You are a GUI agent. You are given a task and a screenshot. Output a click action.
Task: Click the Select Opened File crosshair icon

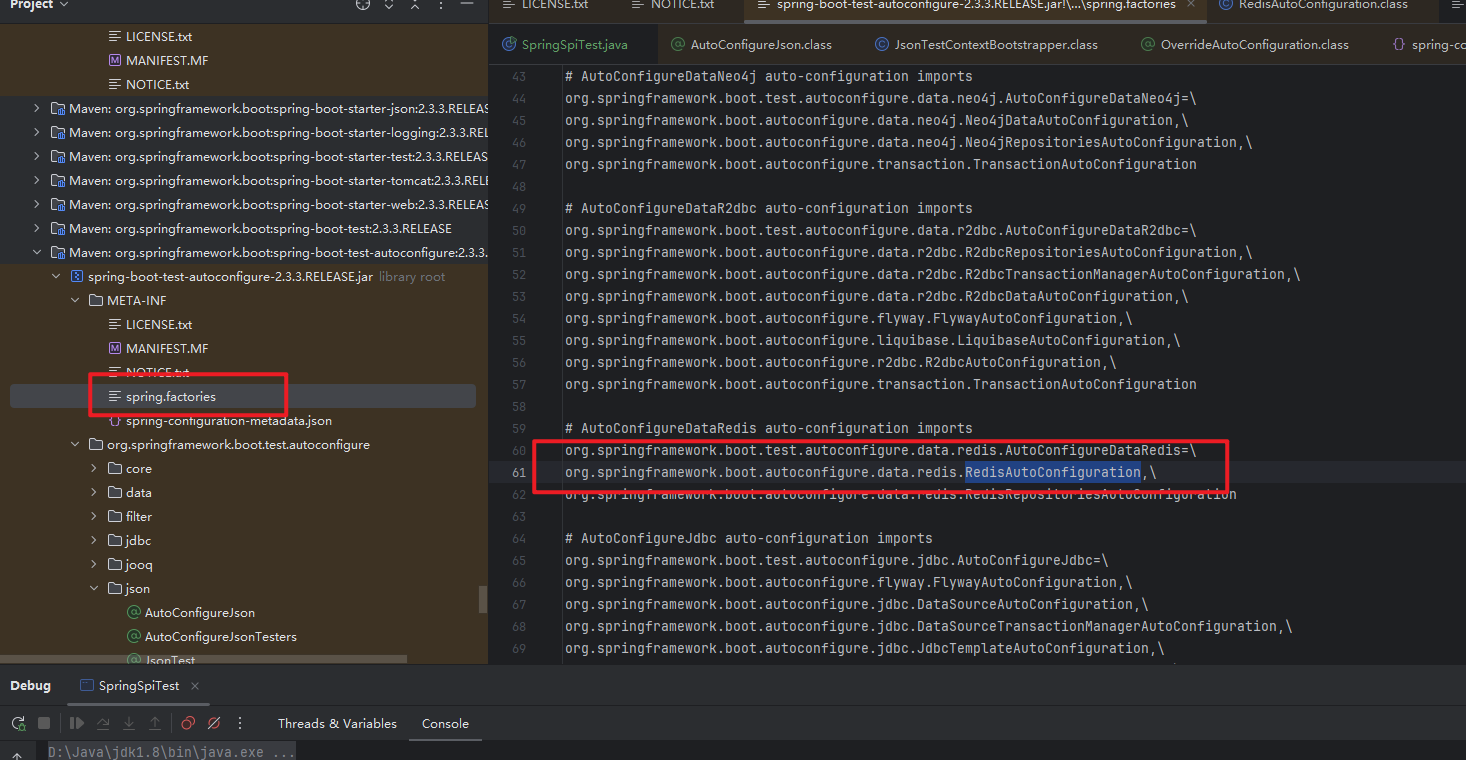(x=363, y=5)
